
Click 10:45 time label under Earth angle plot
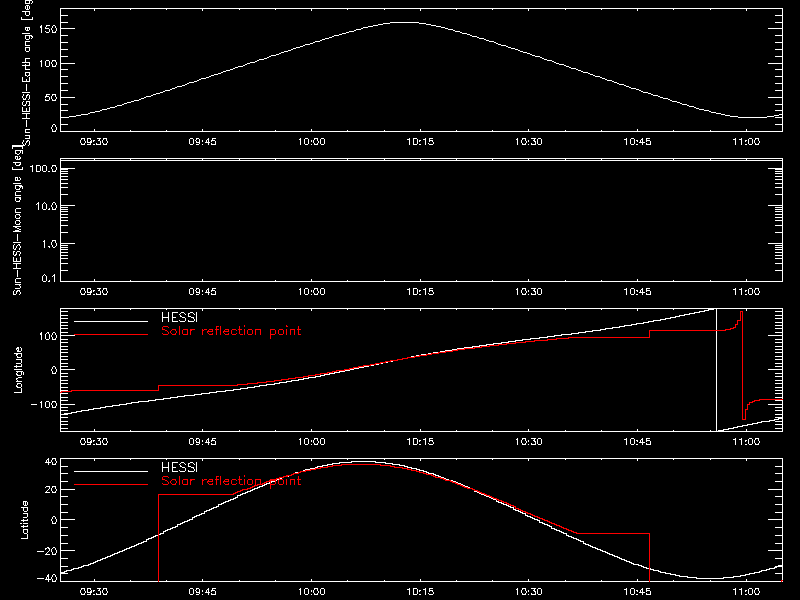click(x=637, y=142)
